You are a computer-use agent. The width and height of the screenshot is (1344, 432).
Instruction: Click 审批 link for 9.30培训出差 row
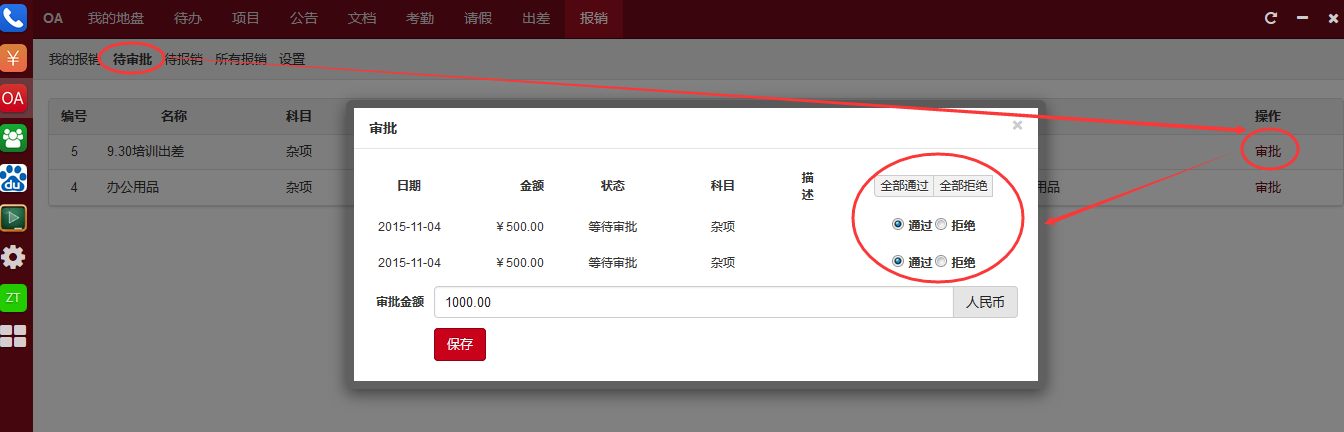(1268, 152)
